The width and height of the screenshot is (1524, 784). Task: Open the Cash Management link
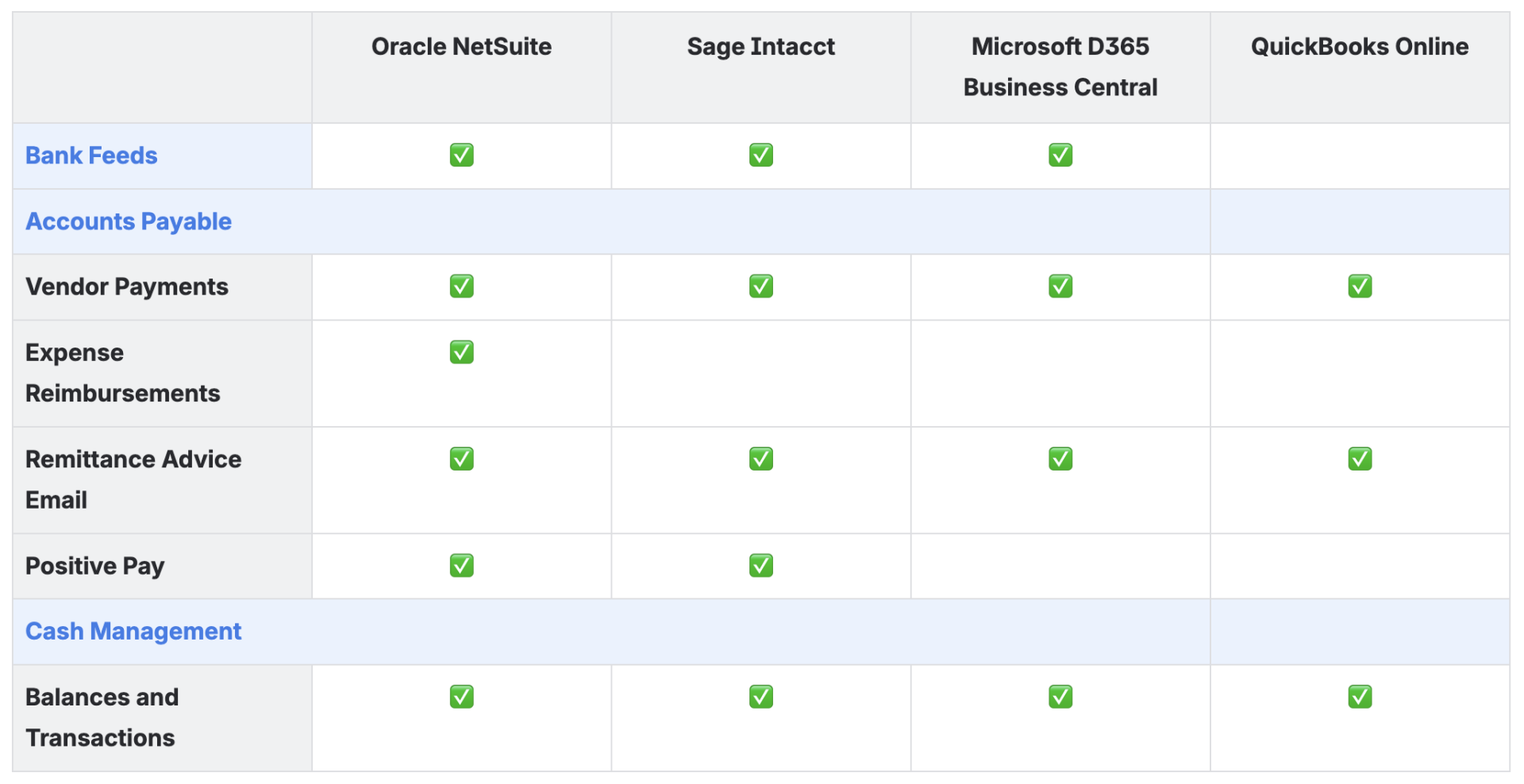point(133,631)
